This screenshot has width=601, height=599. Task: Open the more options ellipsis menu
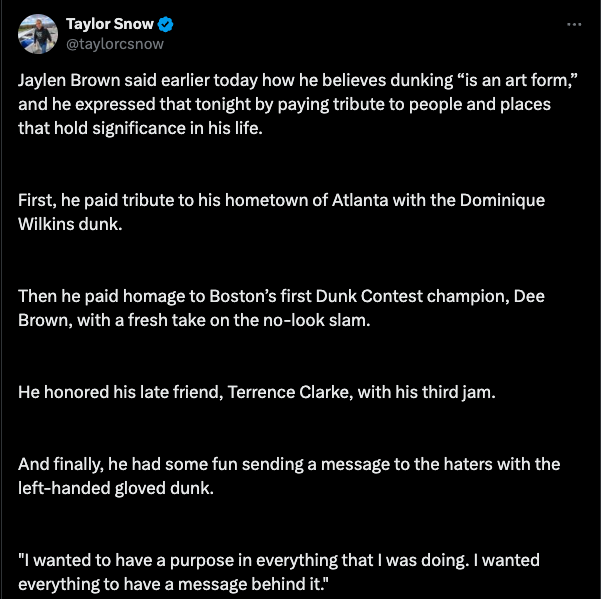pos(574,24)
